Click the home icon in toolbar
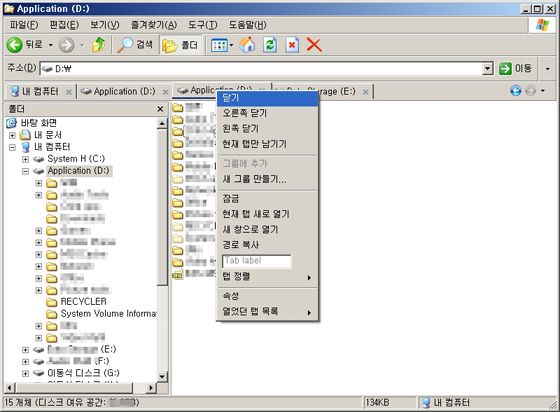 click(247, 45)
